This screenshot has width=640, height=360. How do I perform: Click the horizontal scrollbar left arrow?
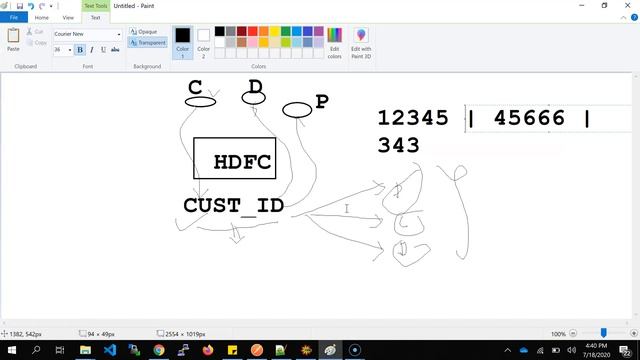[x=3, y=322]
